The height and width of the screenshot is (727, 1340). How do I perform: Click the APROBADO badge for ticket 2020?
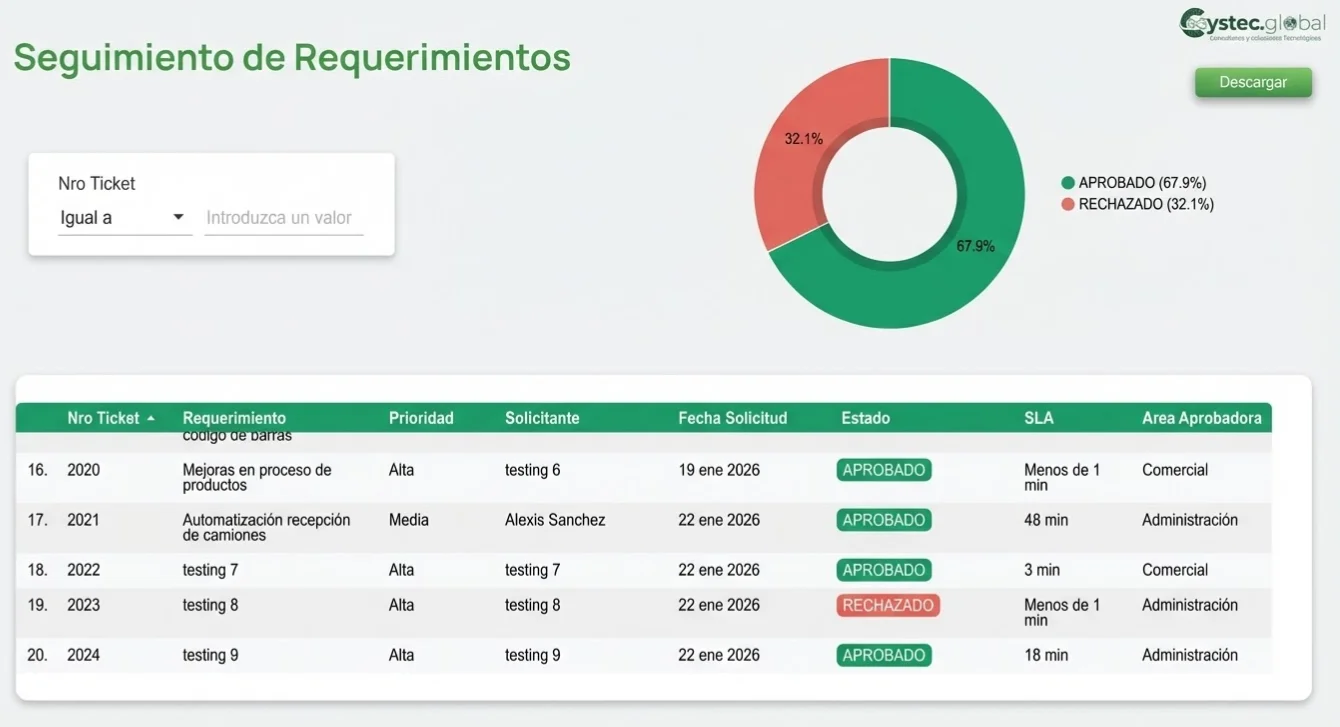[x=883, y=469]
